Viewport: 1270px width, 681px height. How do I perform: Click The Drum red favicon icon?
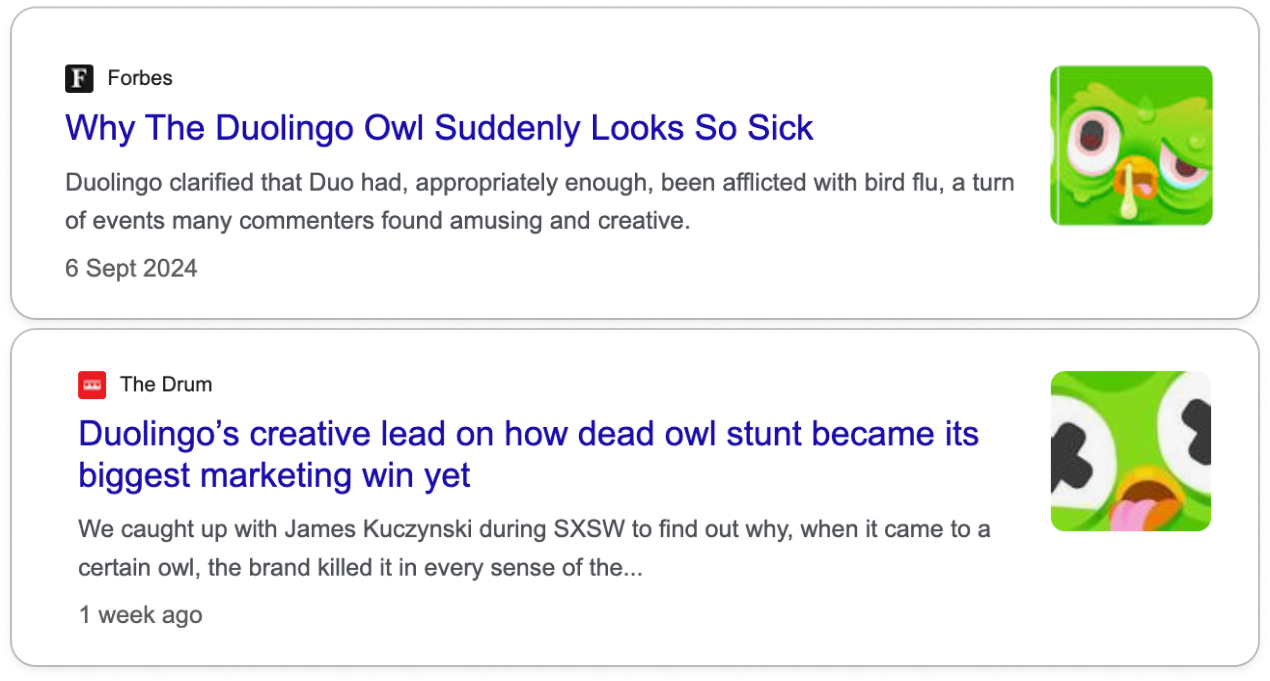click(x=92, y=384)
